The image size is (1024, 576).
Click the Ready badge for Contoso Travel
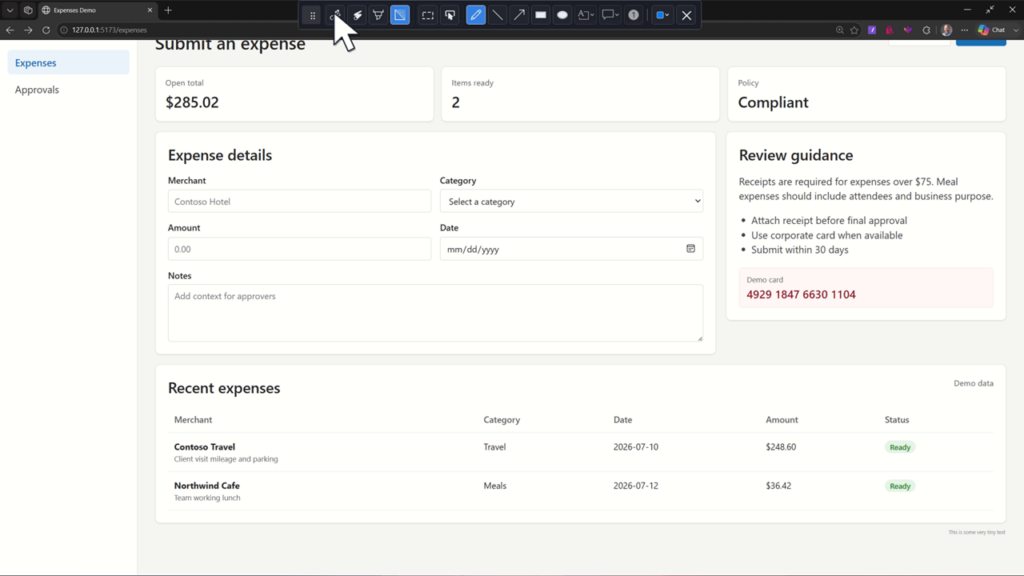900,447
